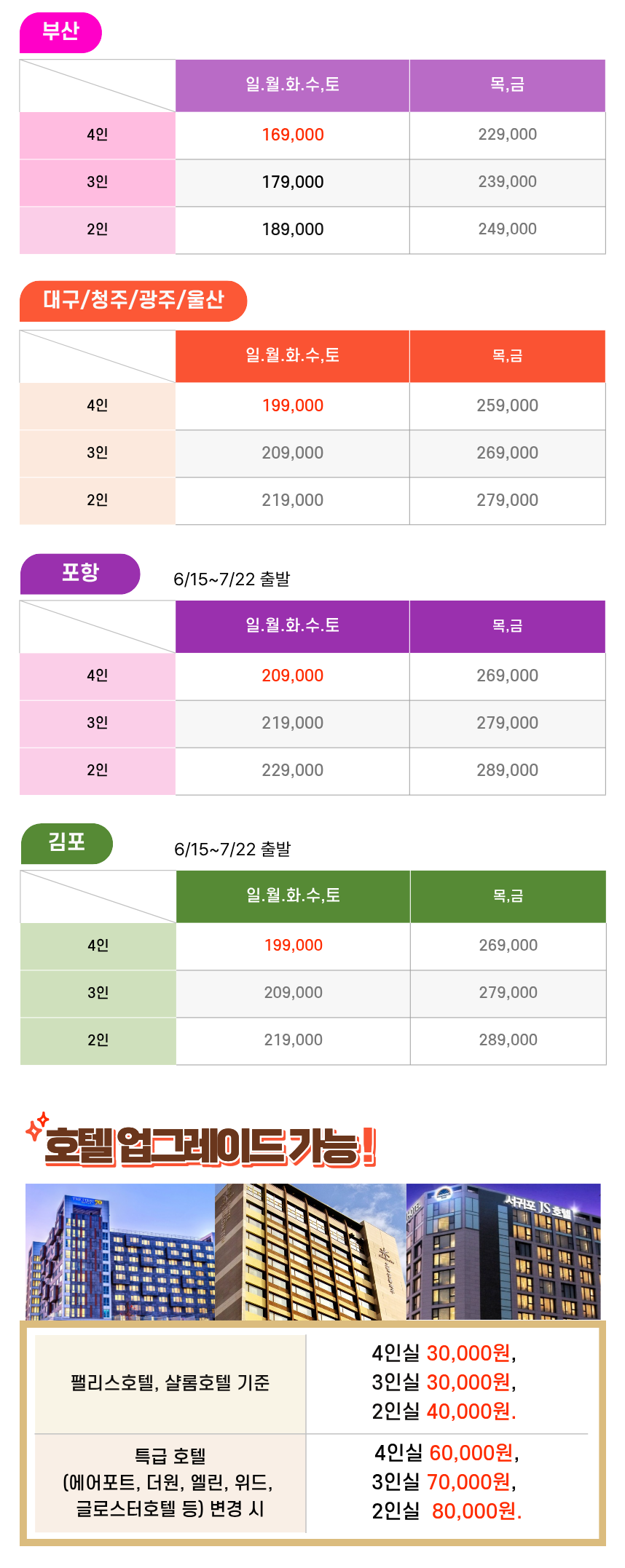Viewport: 625px width, 1568px height.
Task: Click the 호텔 업그레이드 가능 heading
Action: 211,1147
